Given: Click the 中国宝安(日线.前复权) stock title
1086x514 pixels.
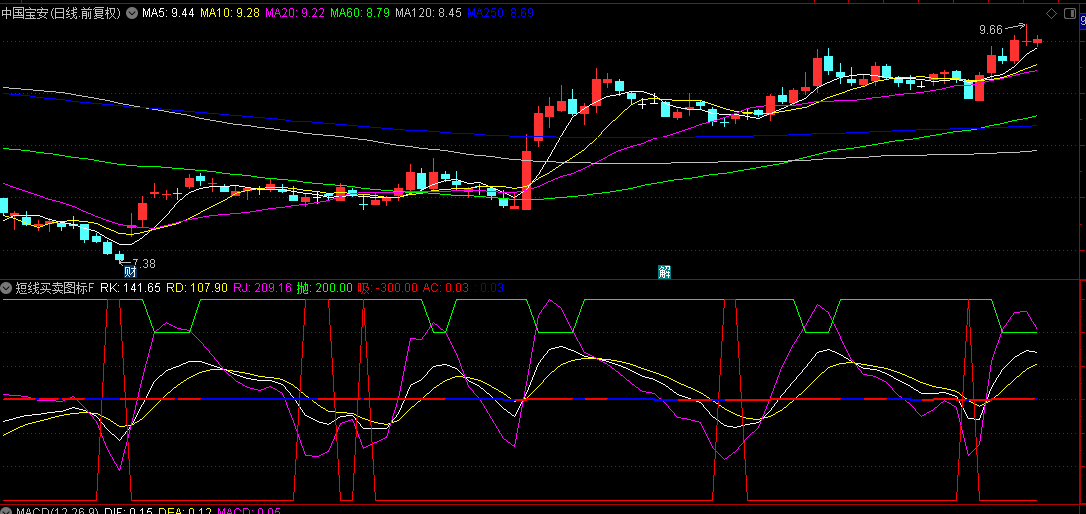Looking at the screenshot, I should click(62, 13).
